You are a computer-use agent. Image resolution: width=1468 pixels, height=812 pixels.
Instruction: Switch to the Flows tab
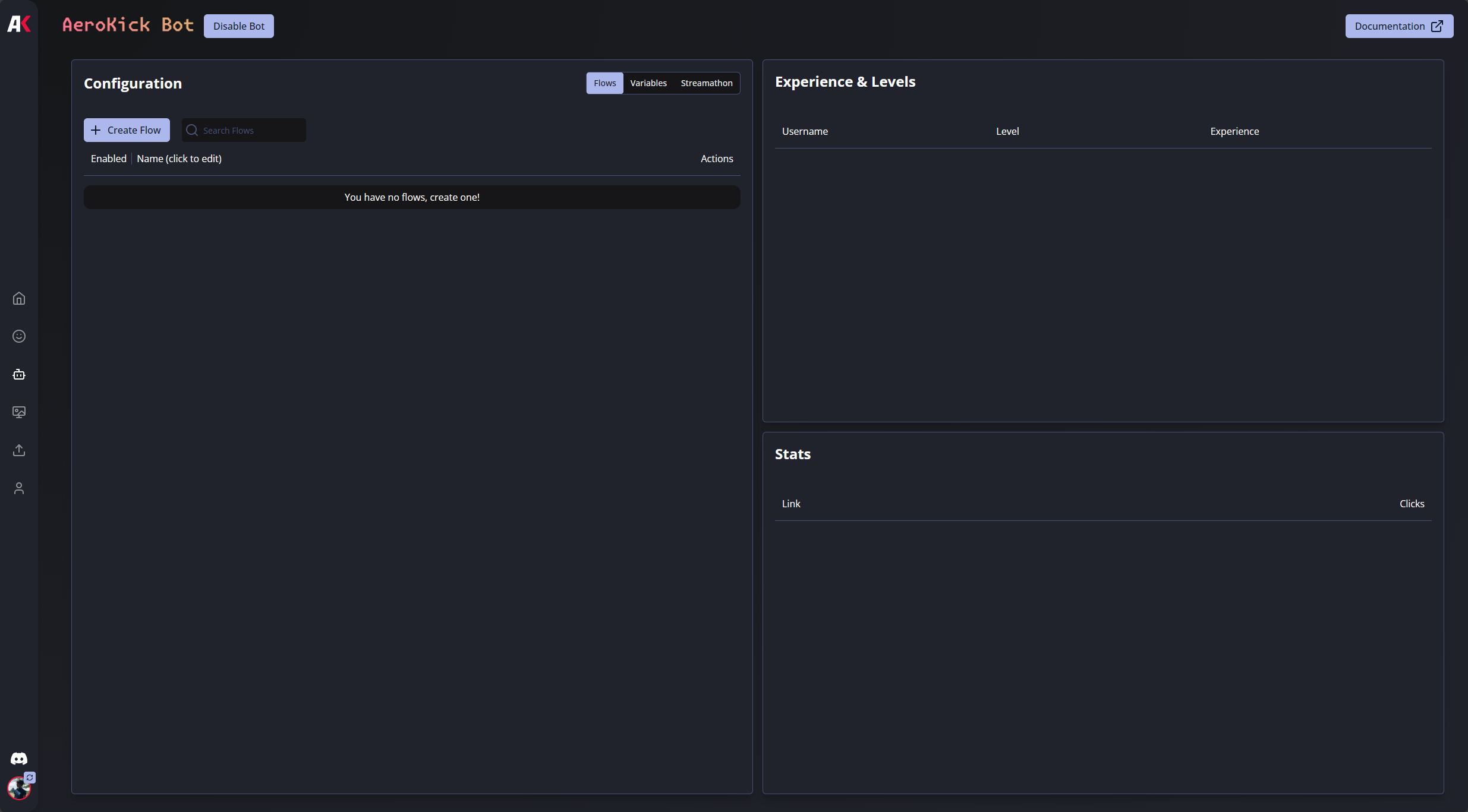pos(604,83)
